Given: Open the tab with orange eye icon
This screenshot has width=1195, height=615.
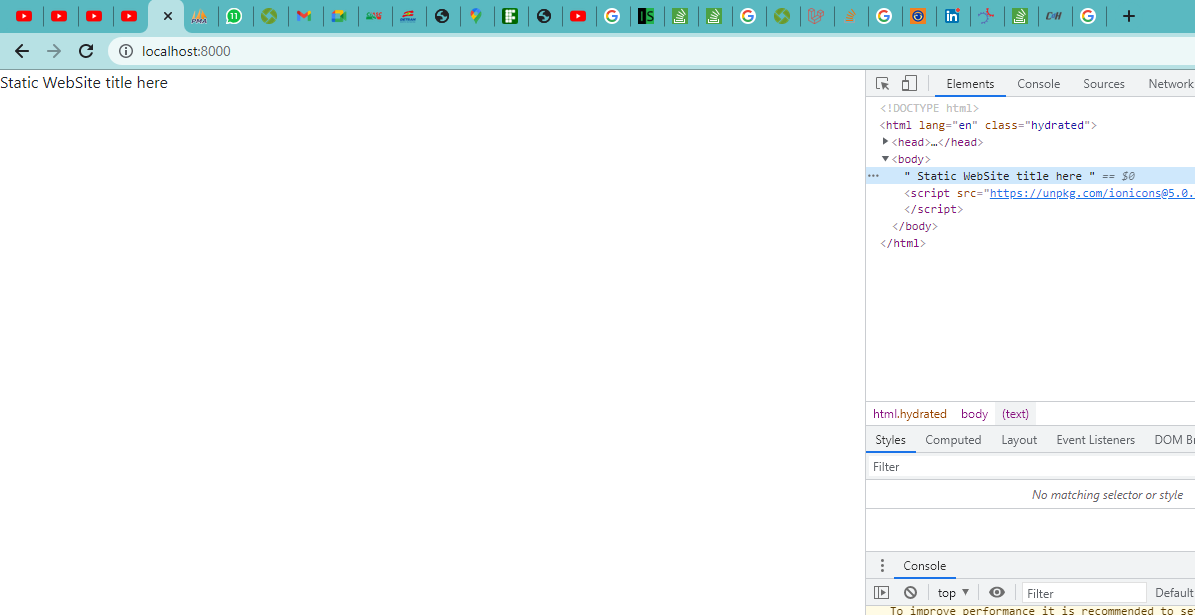Looking at the screenshot, I should click(918, 16).
